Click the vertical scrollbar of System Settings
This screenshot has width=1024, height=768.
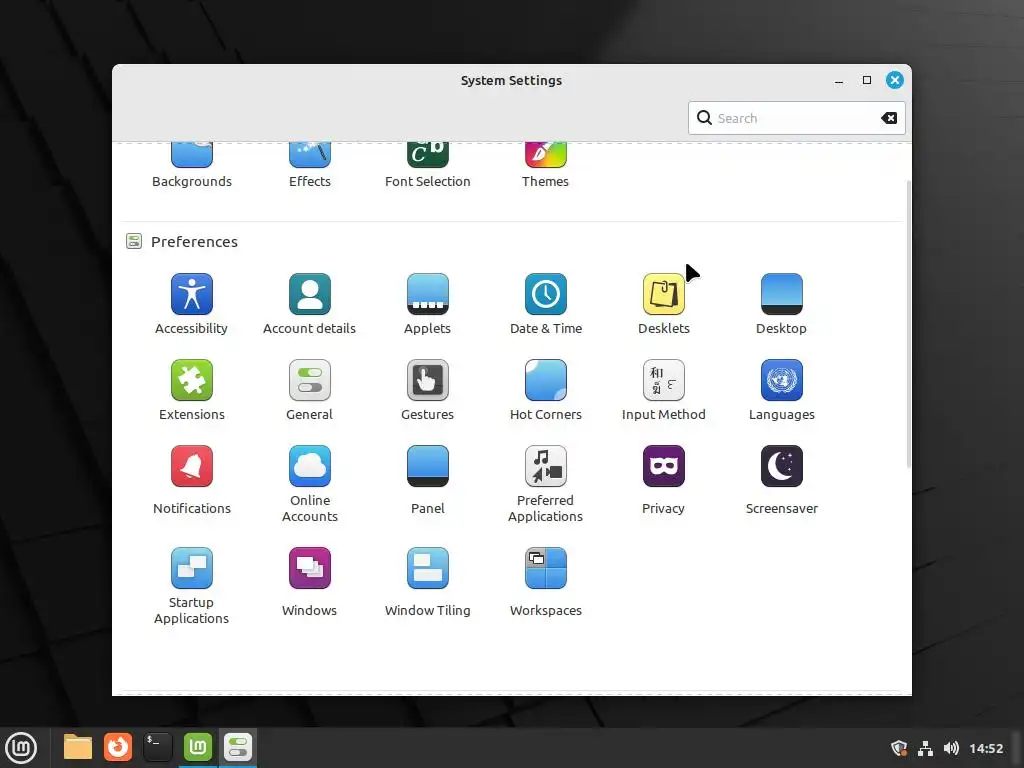pos(908,324)
